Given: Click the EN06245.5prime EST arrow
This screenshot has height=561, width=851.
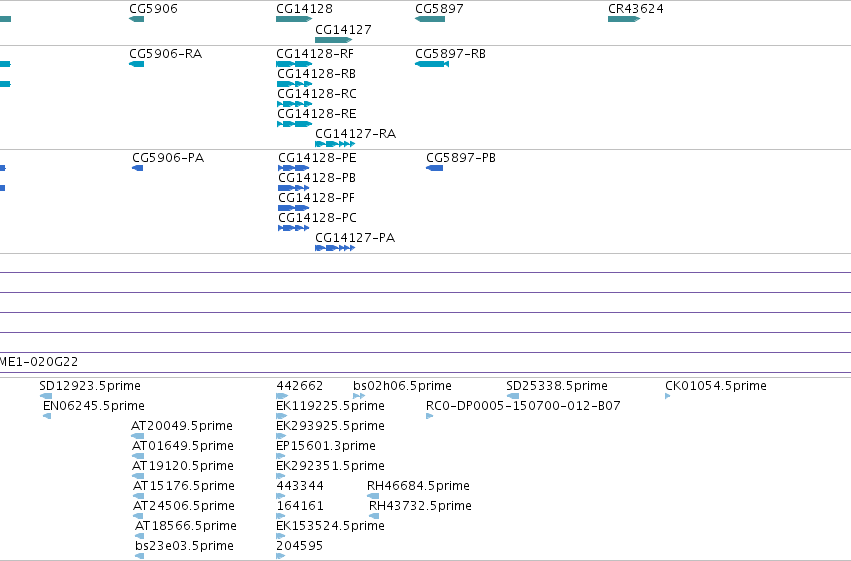Looking at the screenshot, I should (x=47, y=416).
